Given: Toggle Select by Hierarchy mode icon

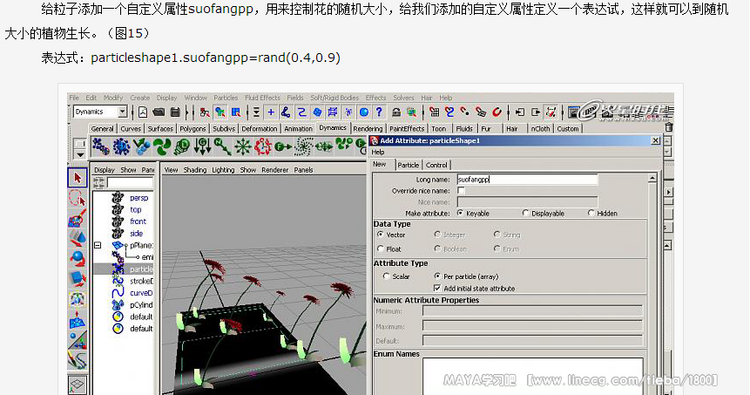Looking at the screenshot, I should click(x=205, y=112).
